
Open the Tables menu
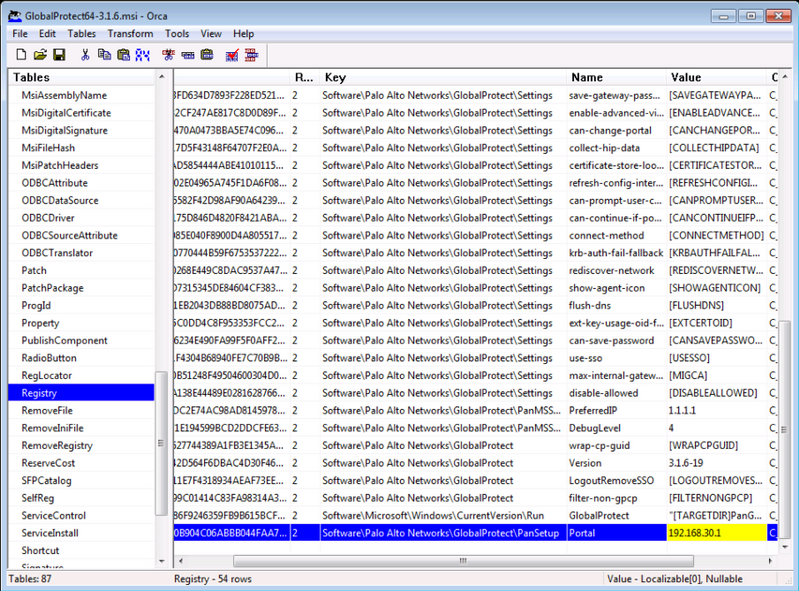(x=82, y=33)
